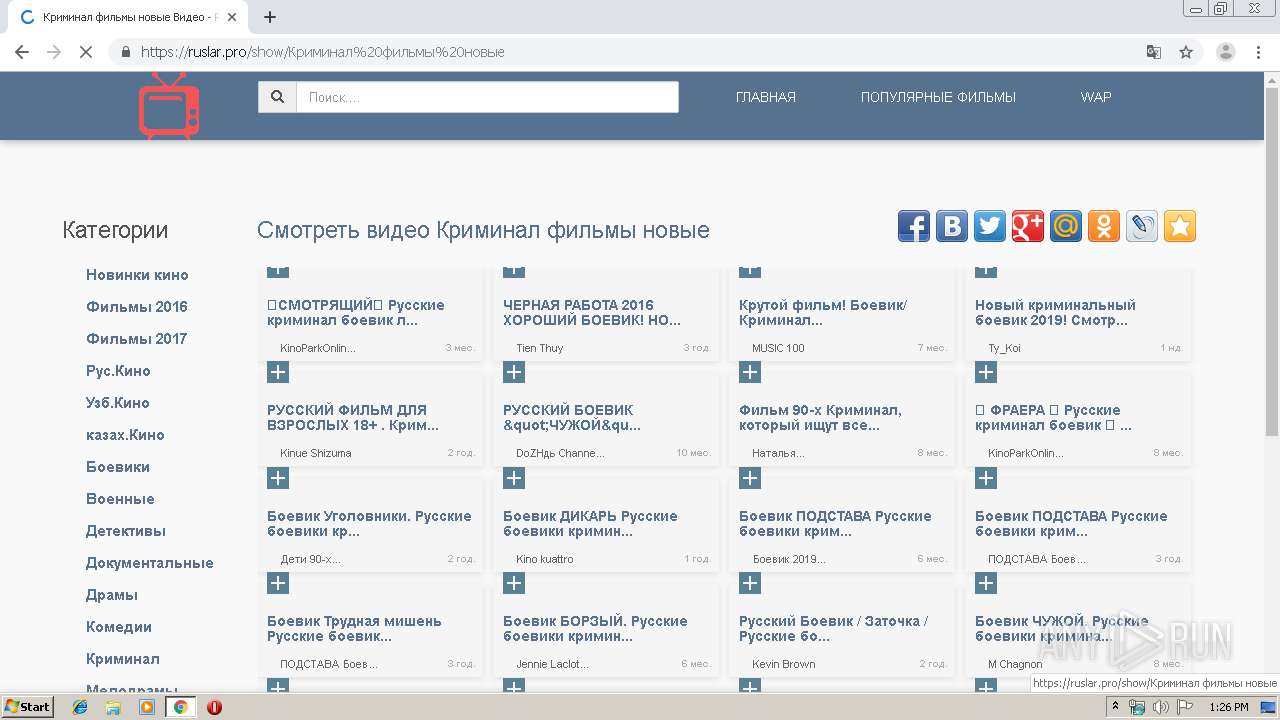This screenshot has width=1280, height=720.
Task: Share the page on Twitter
Action: 990,227
